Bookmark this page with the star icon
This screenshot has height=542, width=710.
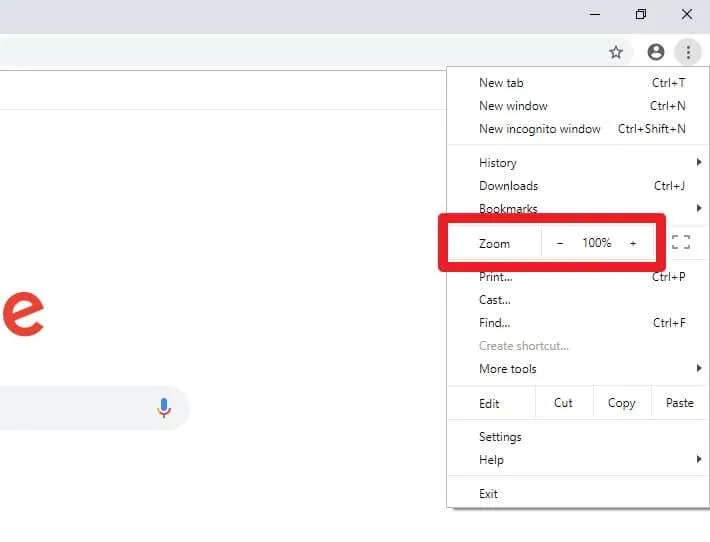point(615,53)
